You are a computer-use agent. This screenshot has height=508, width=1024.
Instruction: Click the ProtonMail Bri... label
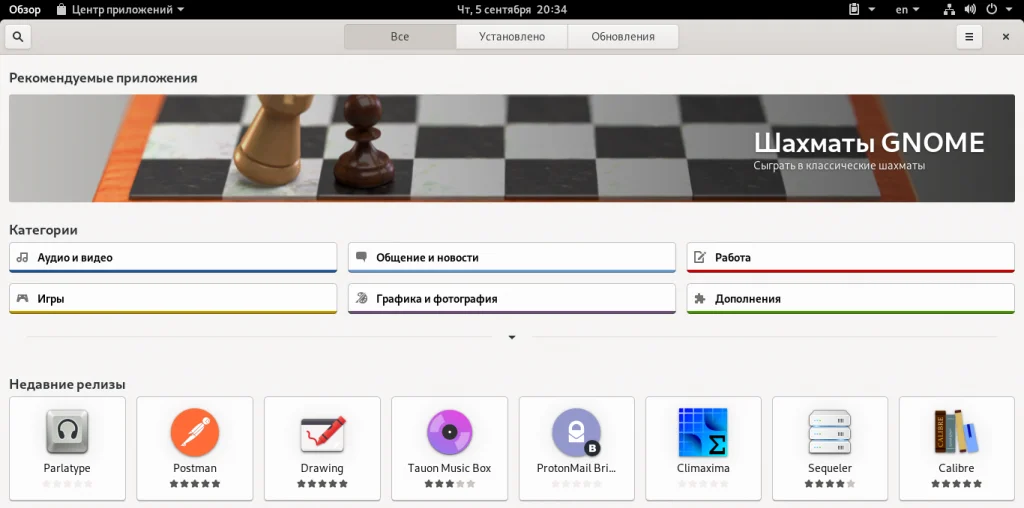(x=576, y=468)
